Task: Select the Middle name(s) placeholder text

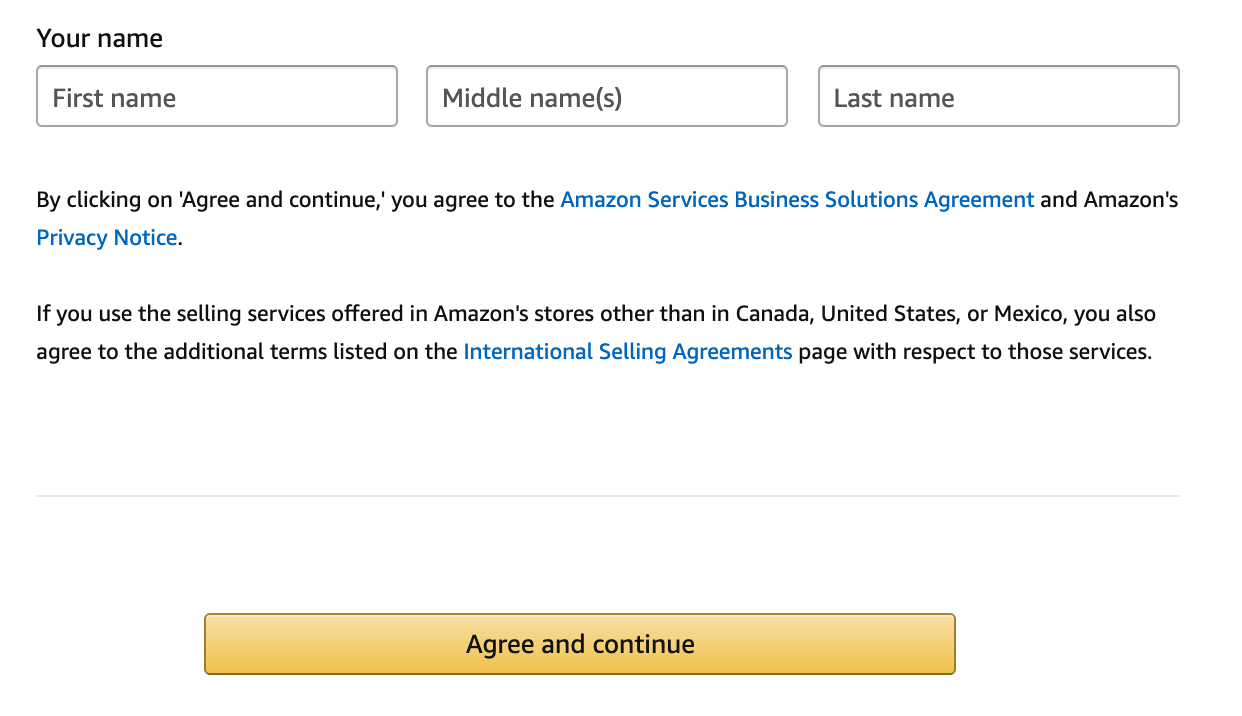Action: coord(606,96)
